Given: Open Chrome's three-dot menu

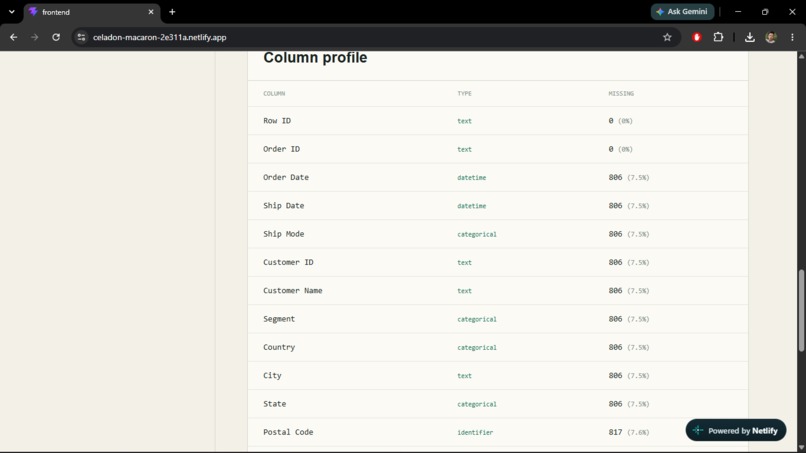Looking at the screenshot, I should [792, 37].
